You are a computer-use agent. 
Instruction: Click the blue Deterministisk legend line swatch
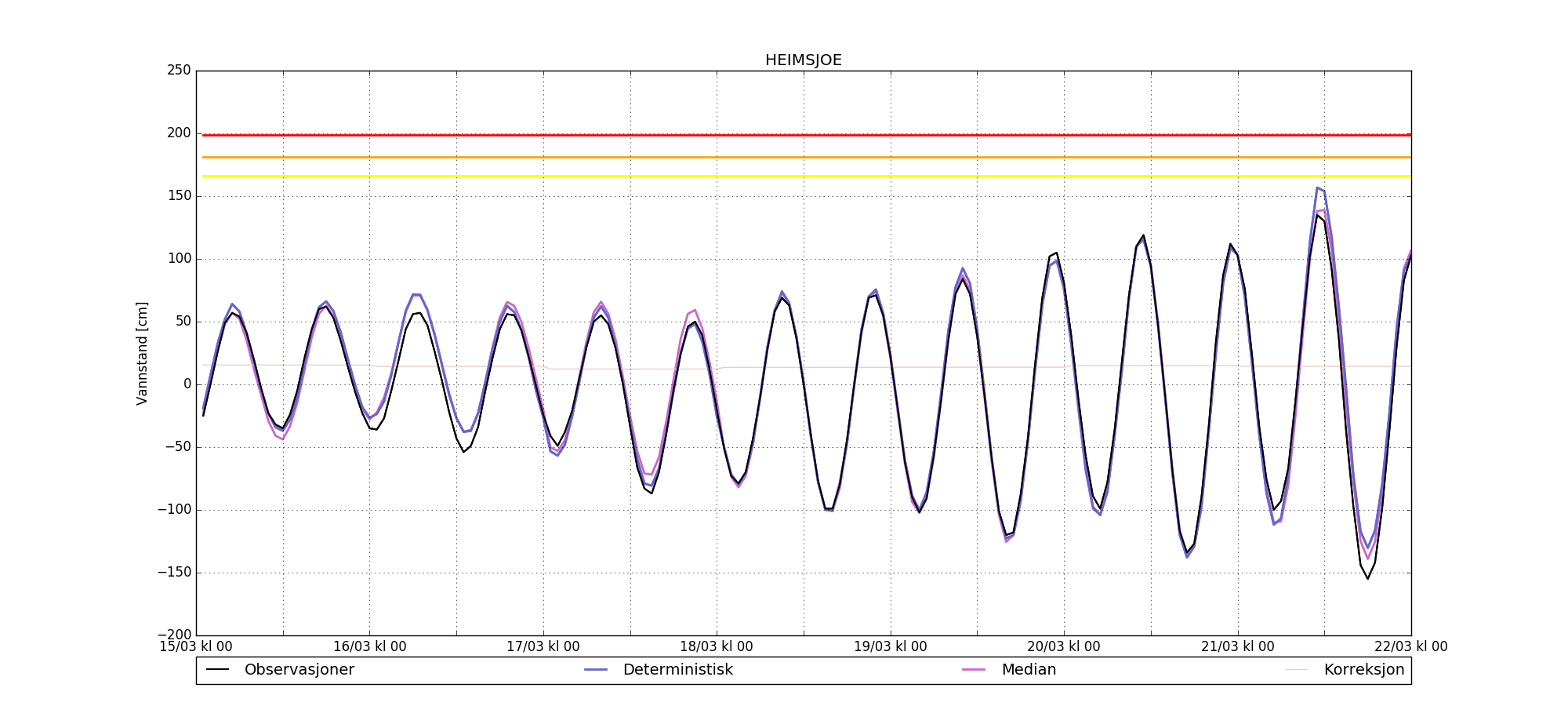coord(596,670)
